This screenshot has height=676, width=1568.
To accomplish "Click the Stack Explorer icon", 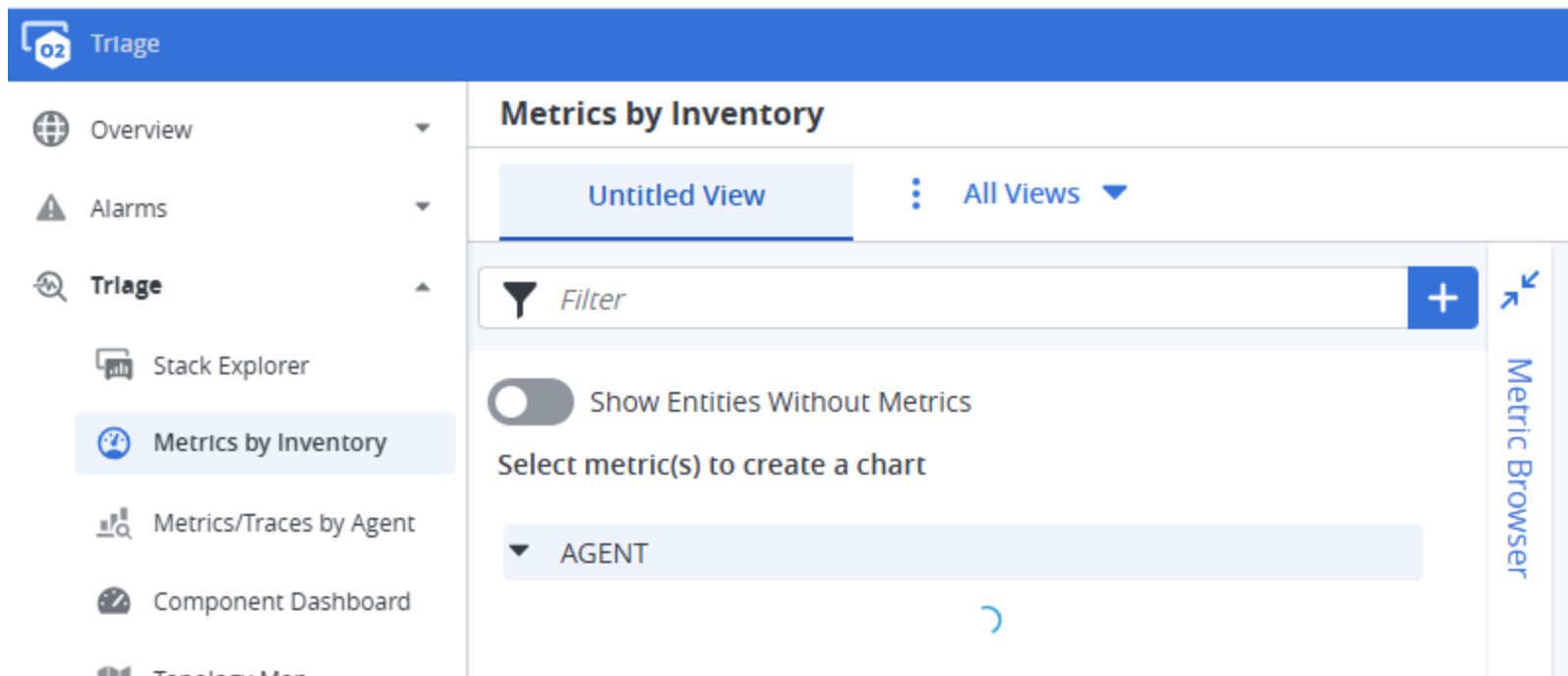I will (x=114, y=365).
